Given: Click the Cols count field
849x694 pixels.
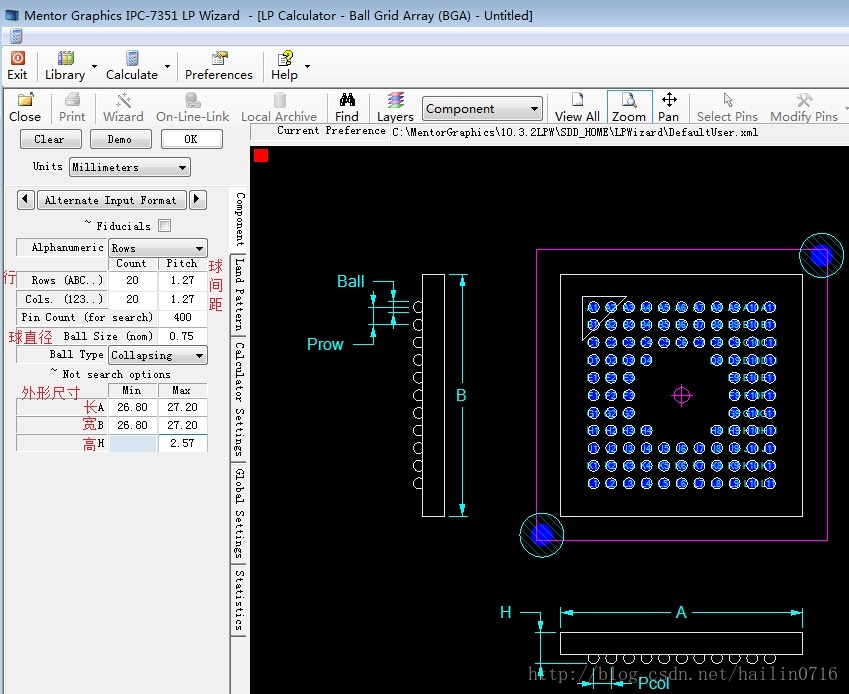Looking at the screenshot, I should (133, 299).
